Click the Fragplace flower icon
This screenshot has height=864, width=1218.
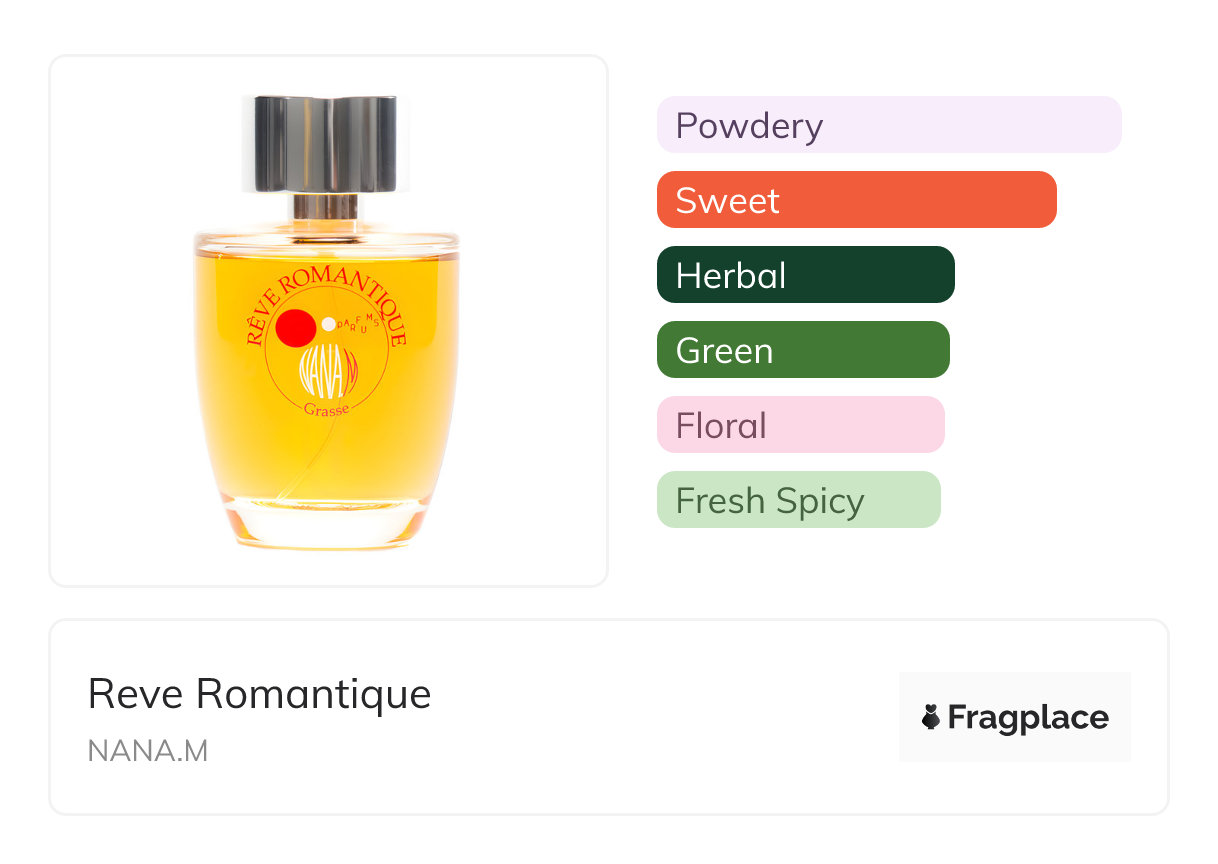click(931, 717)
